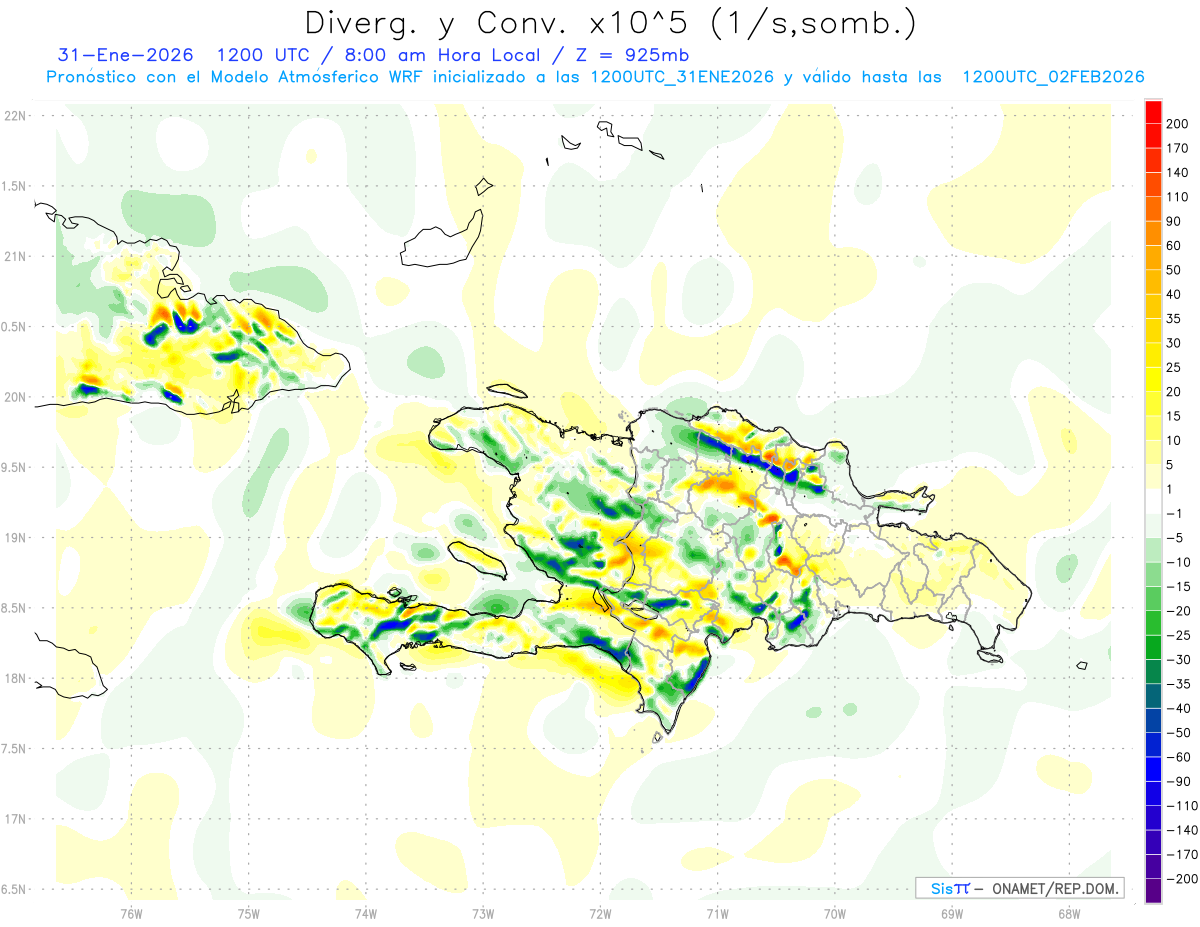This screenshot has height=927, width=1200.
Task: Click the latitude label '17N'
Action: 15,820
